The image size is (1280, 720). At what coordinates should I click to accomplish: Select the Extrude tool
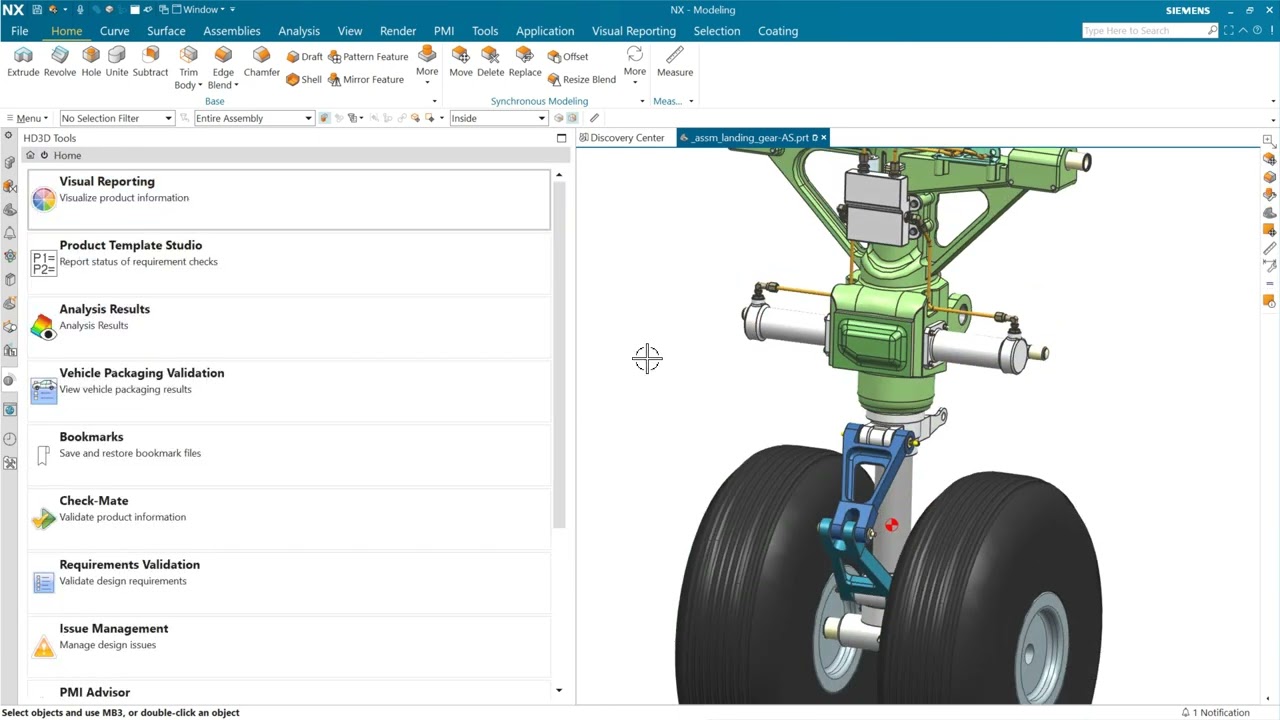pyautogui.click(x=23, y=61)
